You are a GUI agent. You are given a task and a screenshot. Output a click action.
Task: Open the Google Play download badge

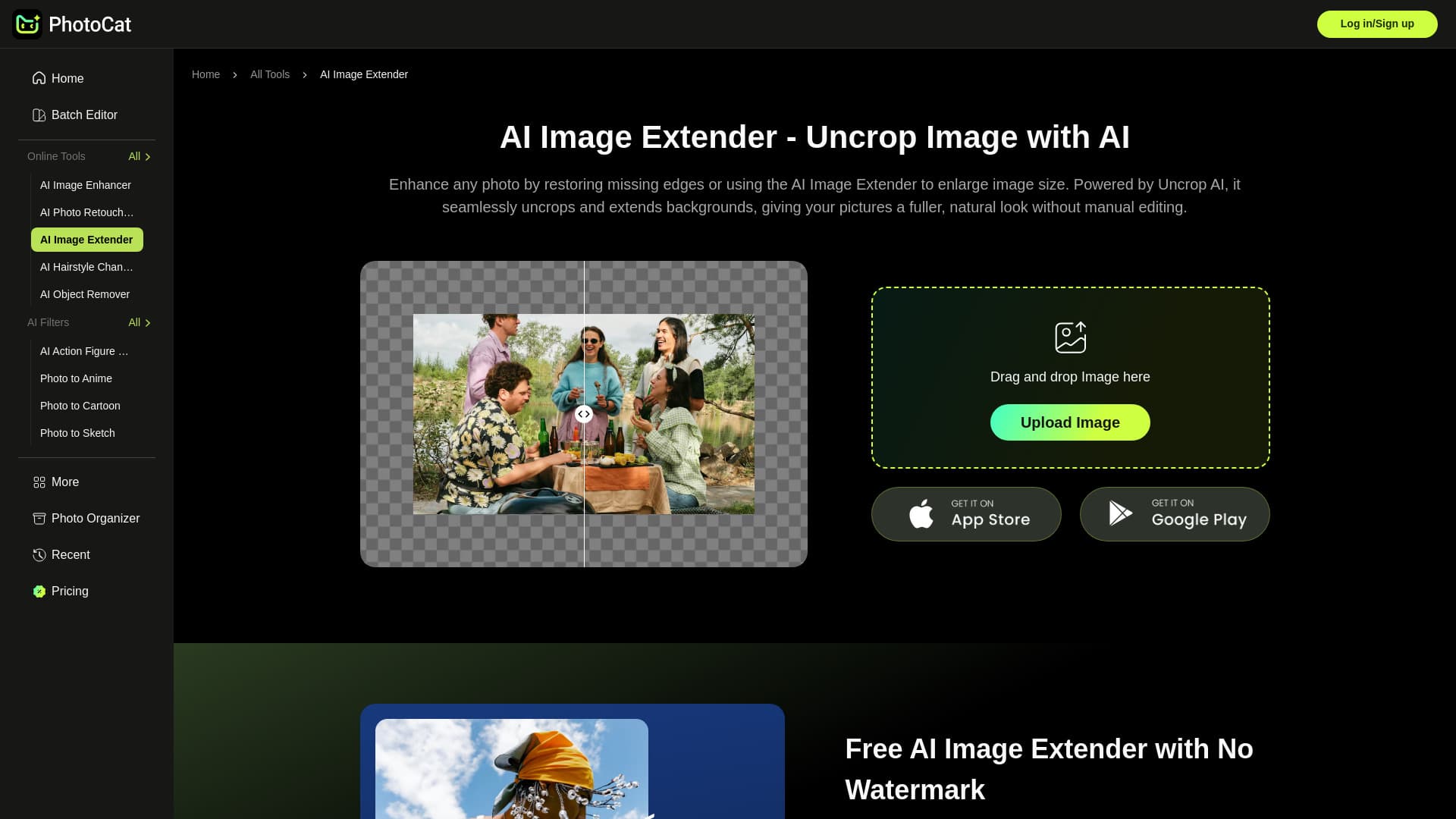(1174, 513)
